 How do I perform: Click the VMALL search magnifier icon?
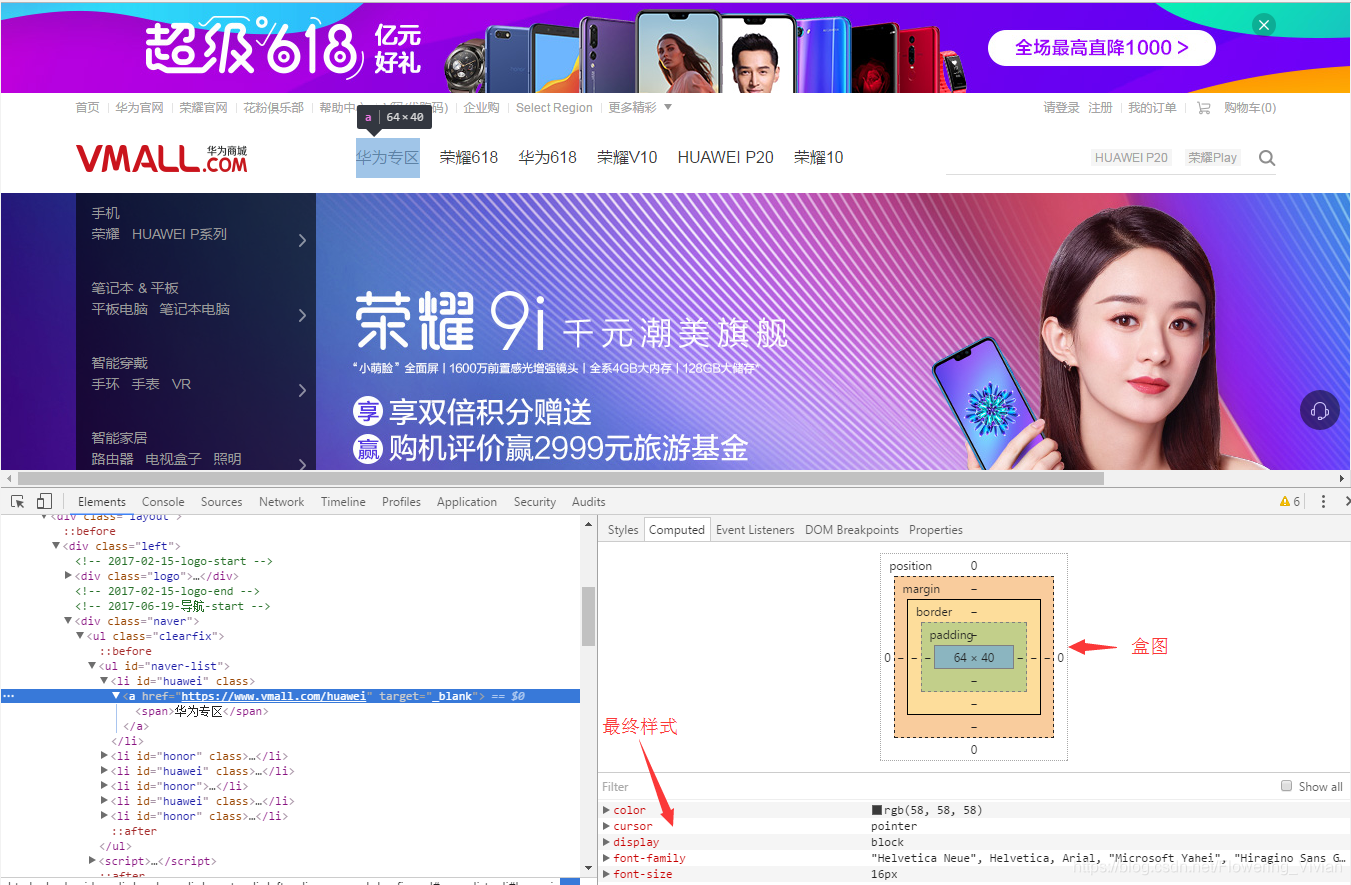click(1267, 158)
